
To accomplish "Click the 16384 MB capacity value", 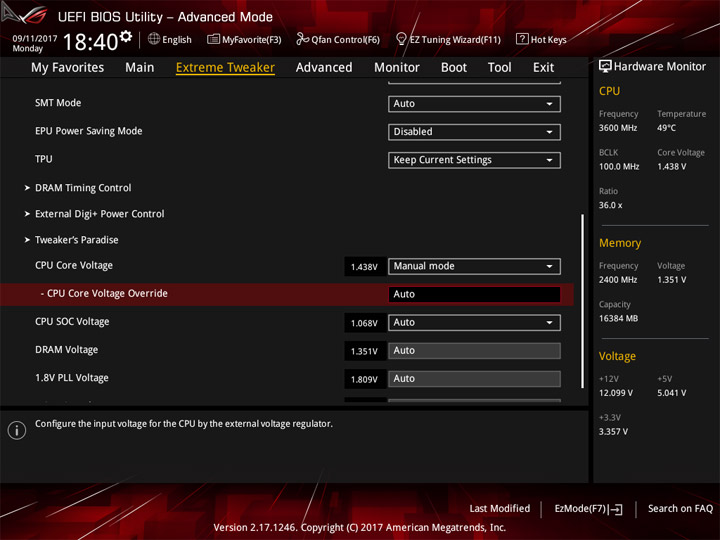I will click(618, 318).
